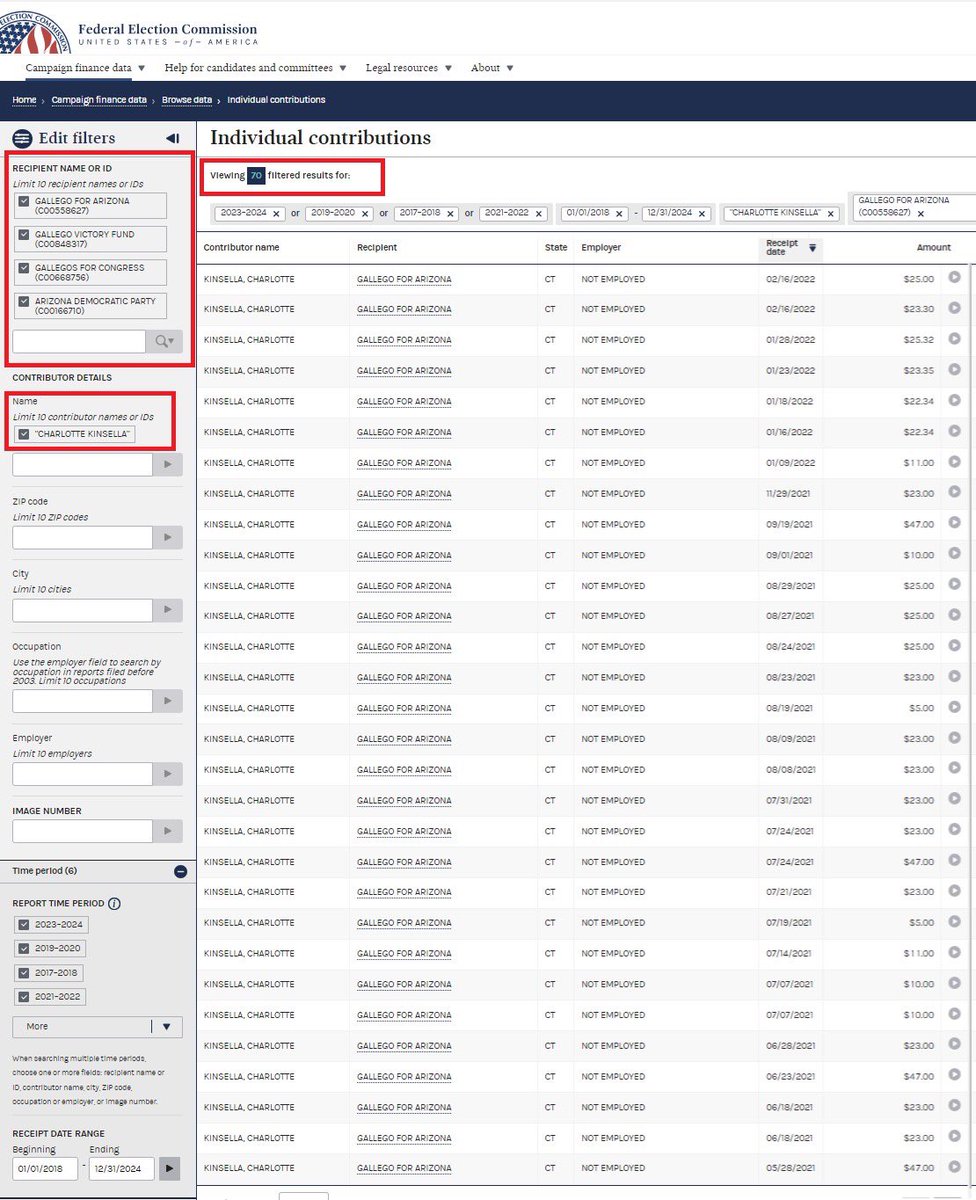Submit the City field arrow
The image size is (976, 1200).
click(167, 610)
